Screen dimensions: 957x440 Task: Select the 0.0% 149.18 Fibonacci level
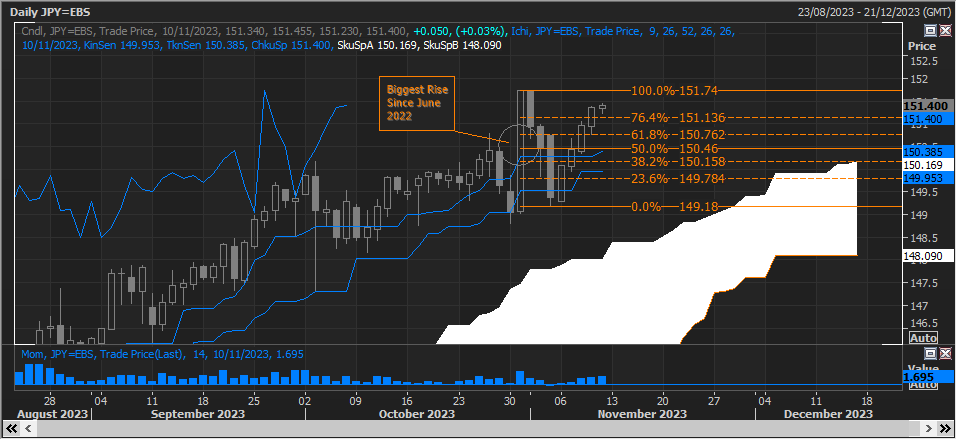pos(674,207)
